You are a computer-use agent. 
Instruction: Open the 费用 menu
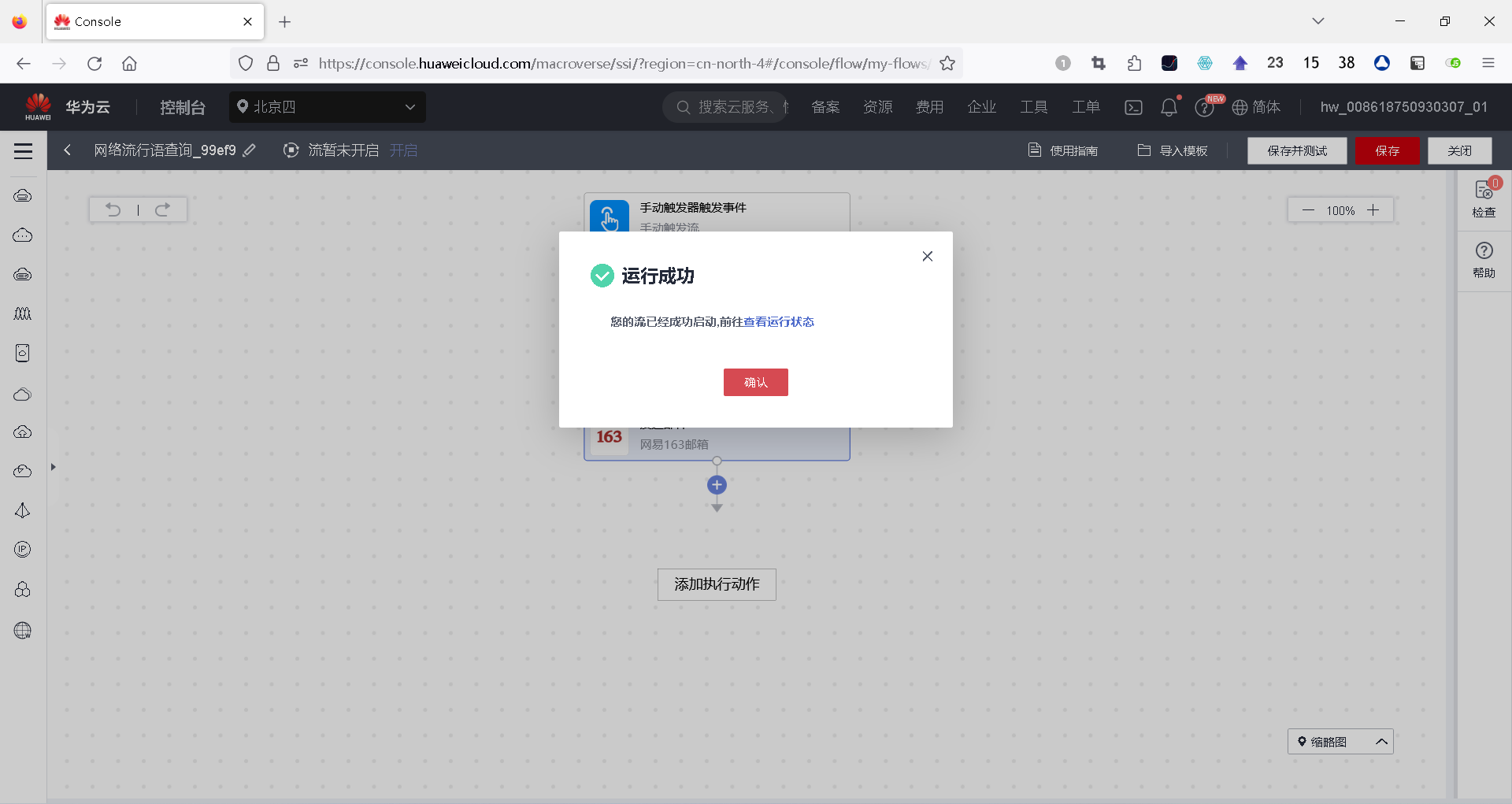(929, 107)
